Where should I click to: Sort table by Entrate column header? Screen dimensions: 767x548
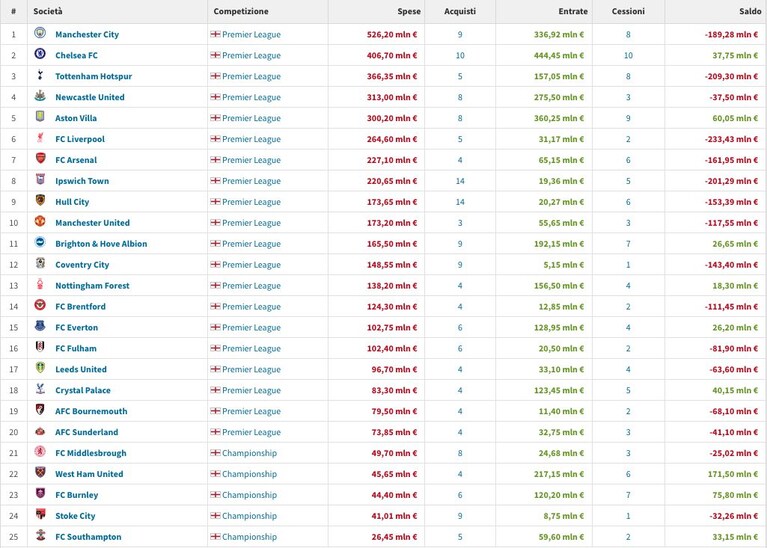click(573, 11)
